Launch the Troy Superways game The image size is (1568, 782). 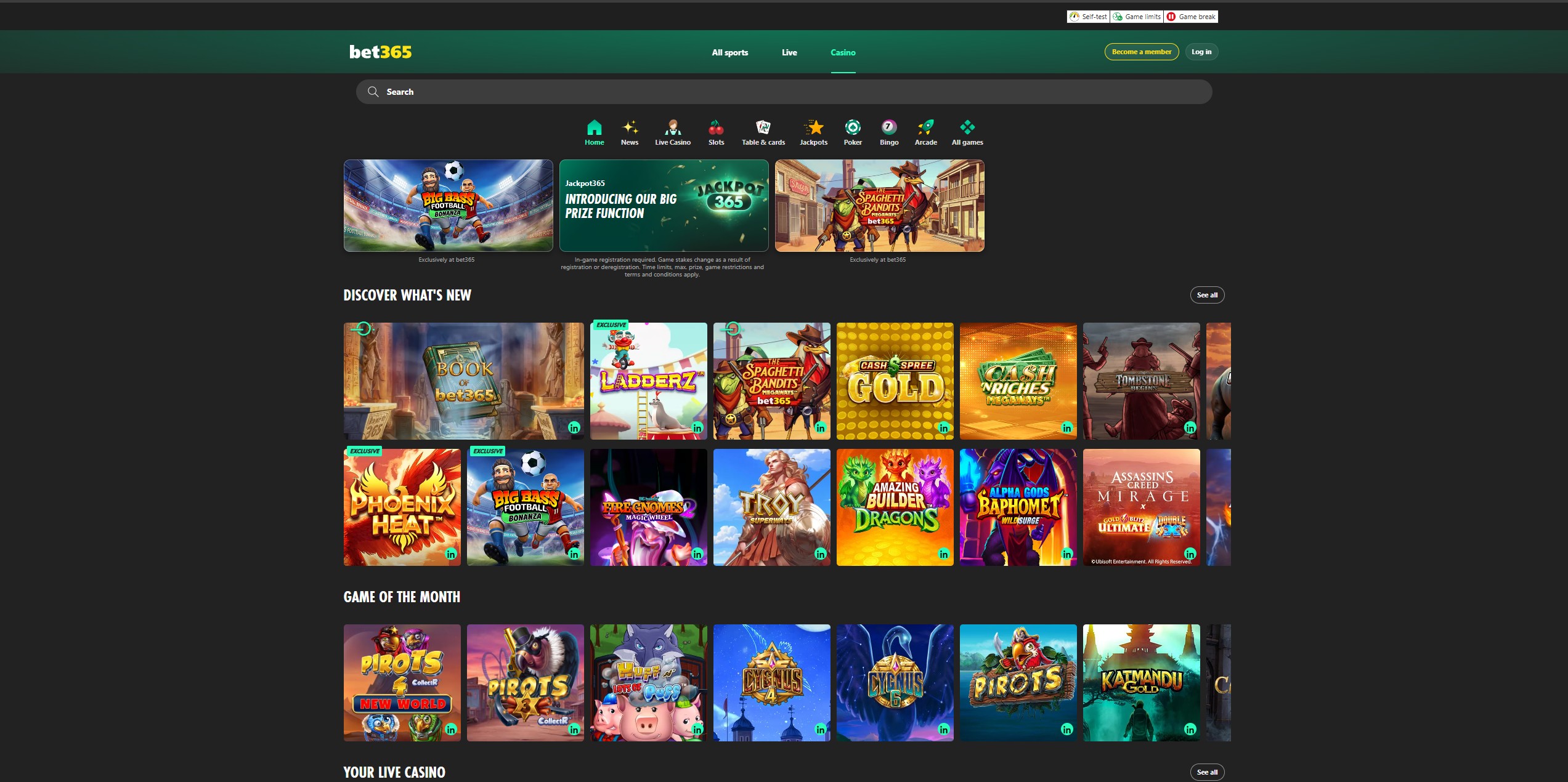771,507
